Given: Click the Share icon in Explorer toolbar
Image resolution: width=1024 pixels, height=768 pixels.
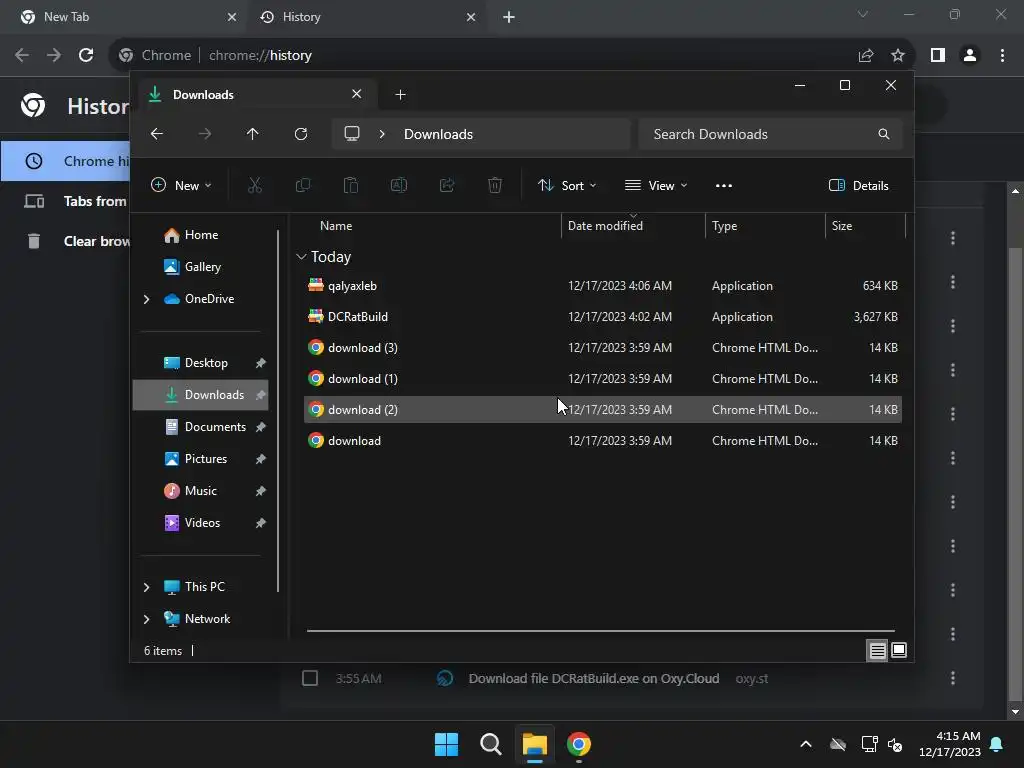Looking at the screenshot, I should tap(447, 185).
